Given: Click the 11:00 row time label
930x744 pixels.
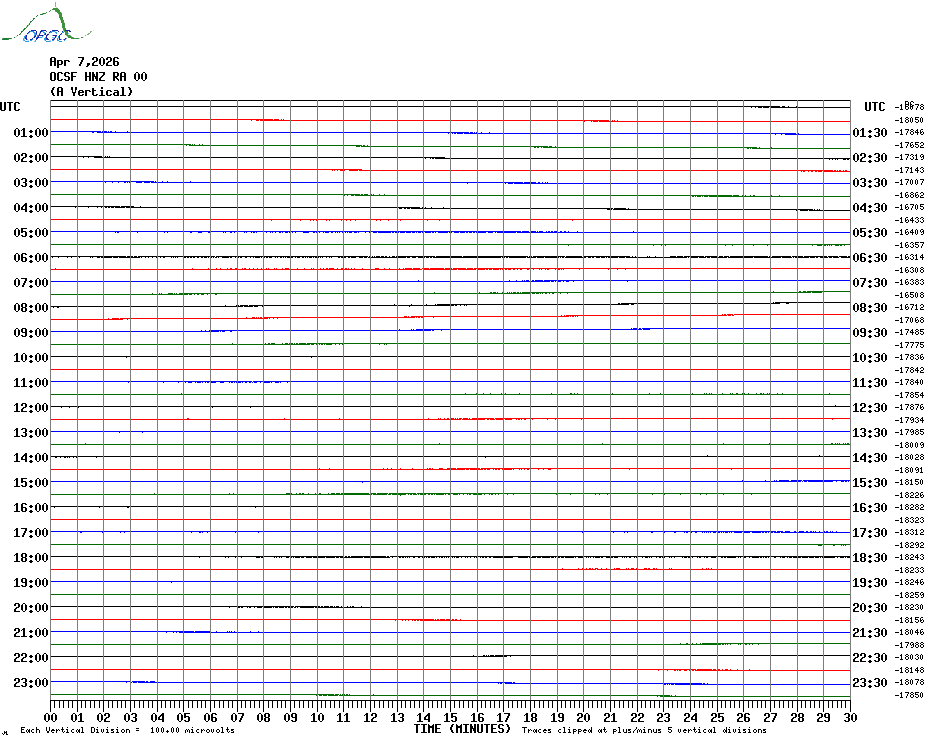Looking at the screenshot, I should coord(31,383).
